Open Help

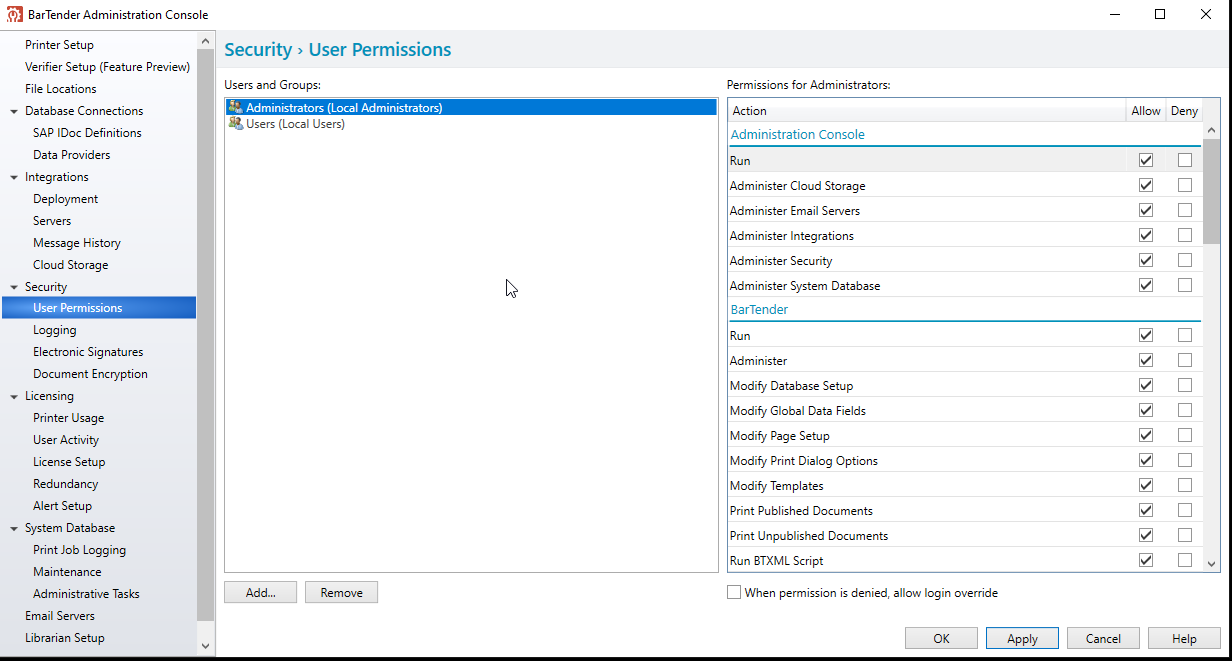[1184, 639]
